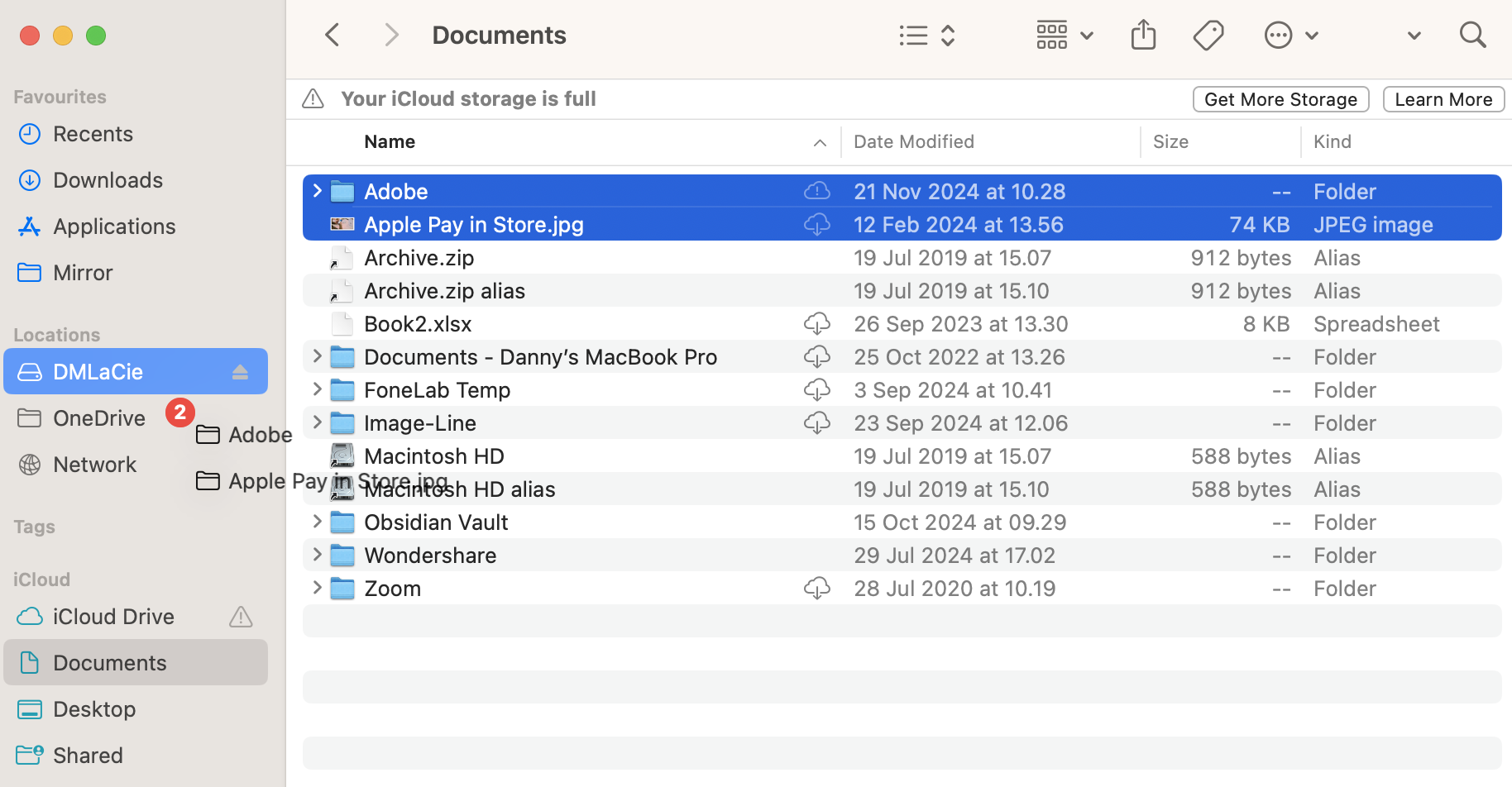This screenshot has width=1512, height=787.
Task: Open the search field with the magnifier icon
Action: point(1472,35)
